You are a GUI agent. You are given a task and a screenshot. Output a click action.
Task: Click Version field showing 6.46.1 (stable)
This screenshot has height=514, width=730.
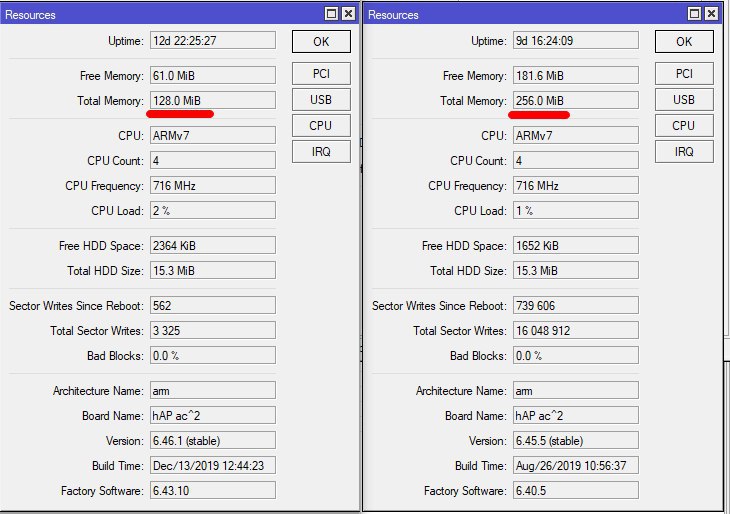coord(213,440)
